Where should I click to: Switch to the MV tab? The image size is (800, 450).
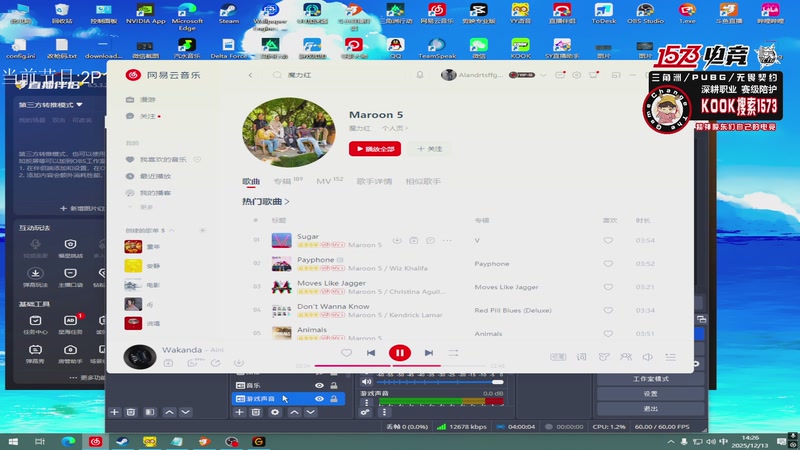pyautogui.click(x=329, y=181)
